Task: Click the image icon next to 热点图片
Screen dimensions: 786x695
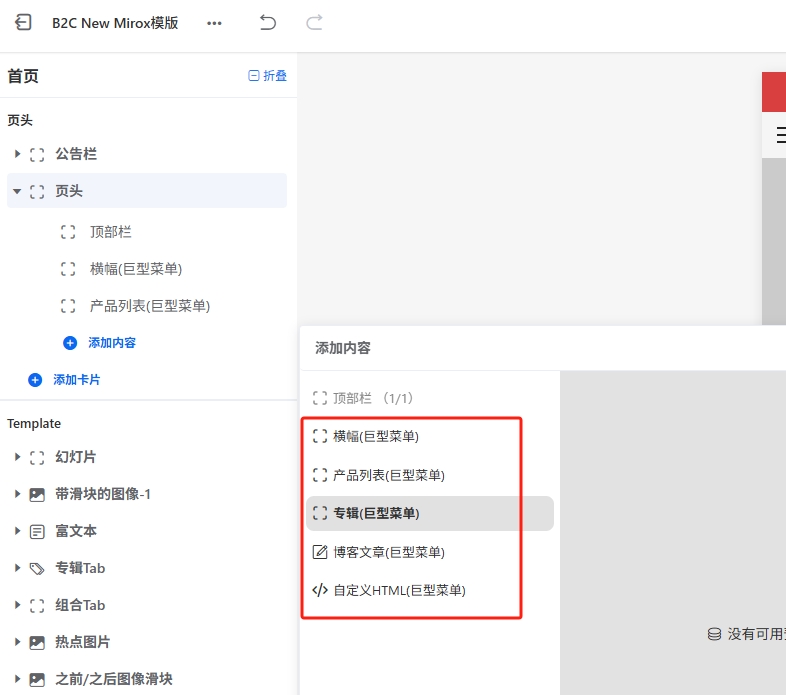Action: click(37, 642)
